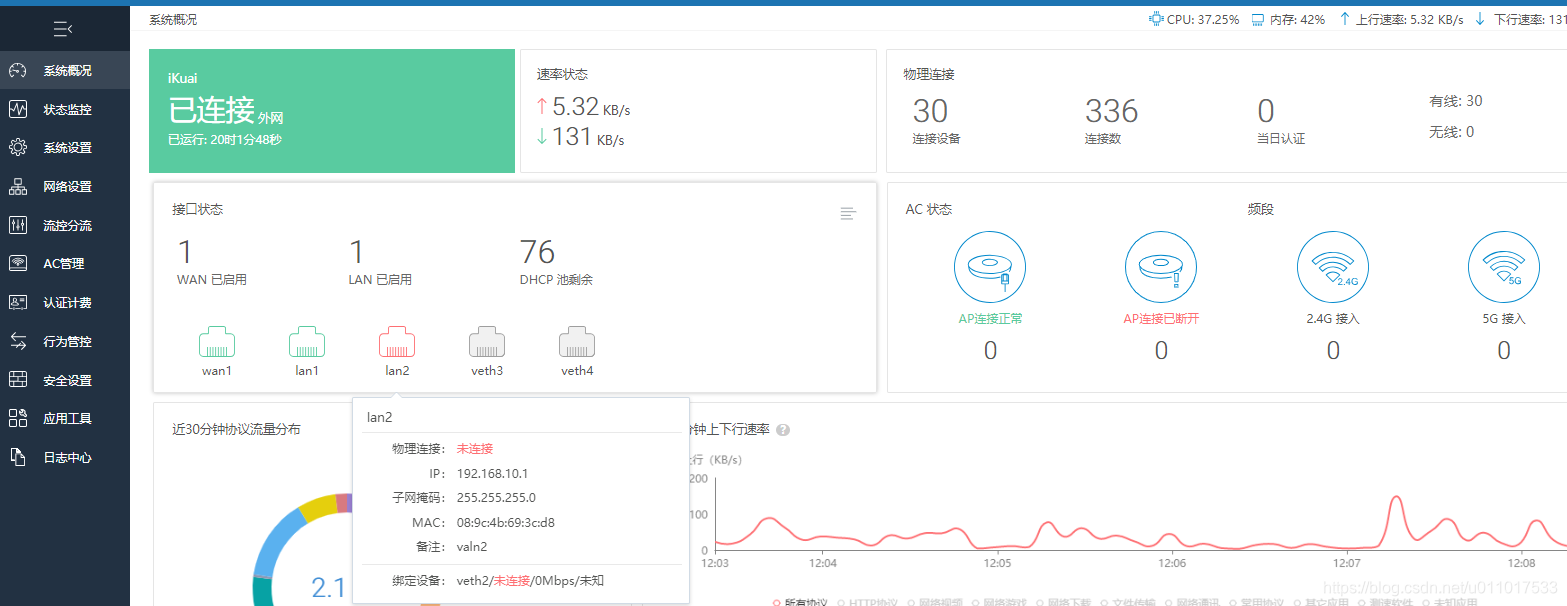Click 无线: 0 text
The image size is (1567, 606).
[1452, 132]
